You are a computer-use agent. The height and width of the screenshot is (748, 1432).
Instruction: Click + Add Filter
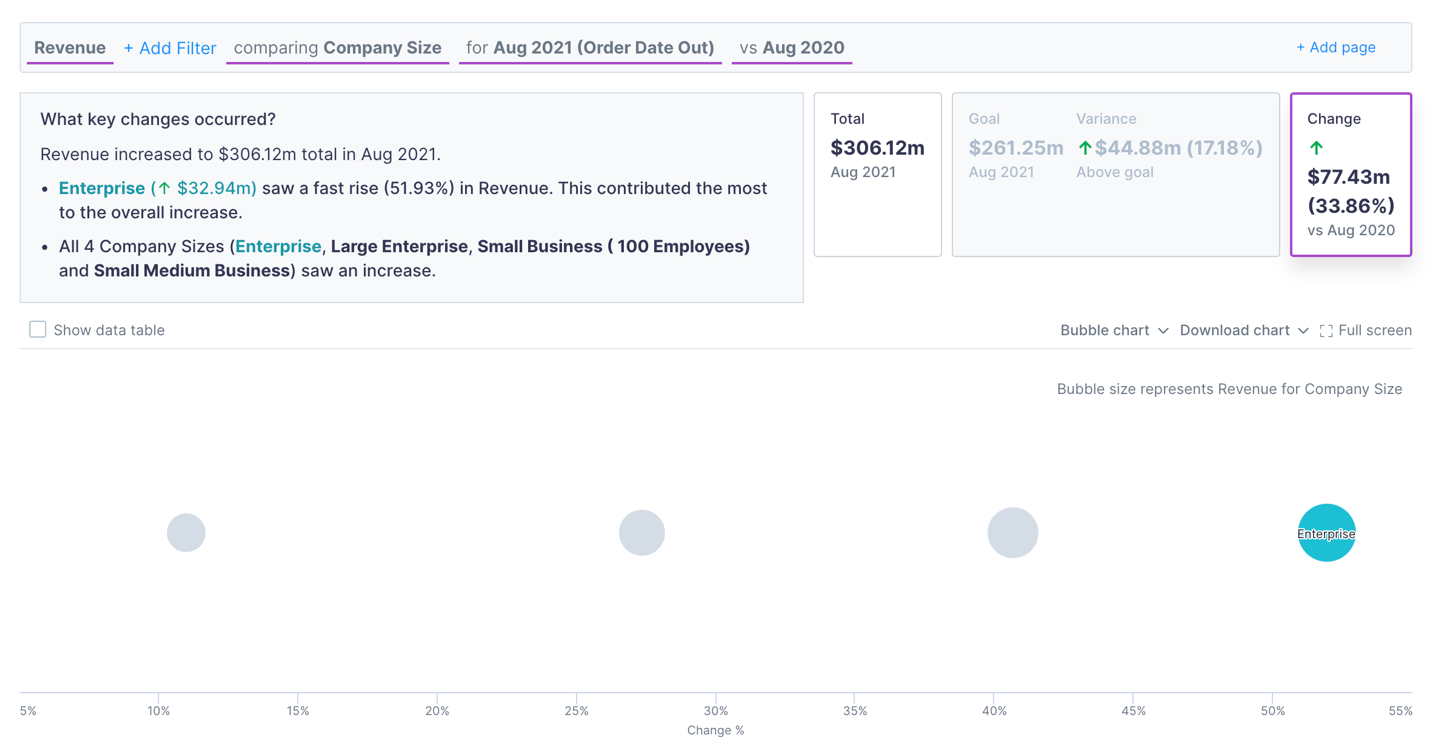coord(169,47)
